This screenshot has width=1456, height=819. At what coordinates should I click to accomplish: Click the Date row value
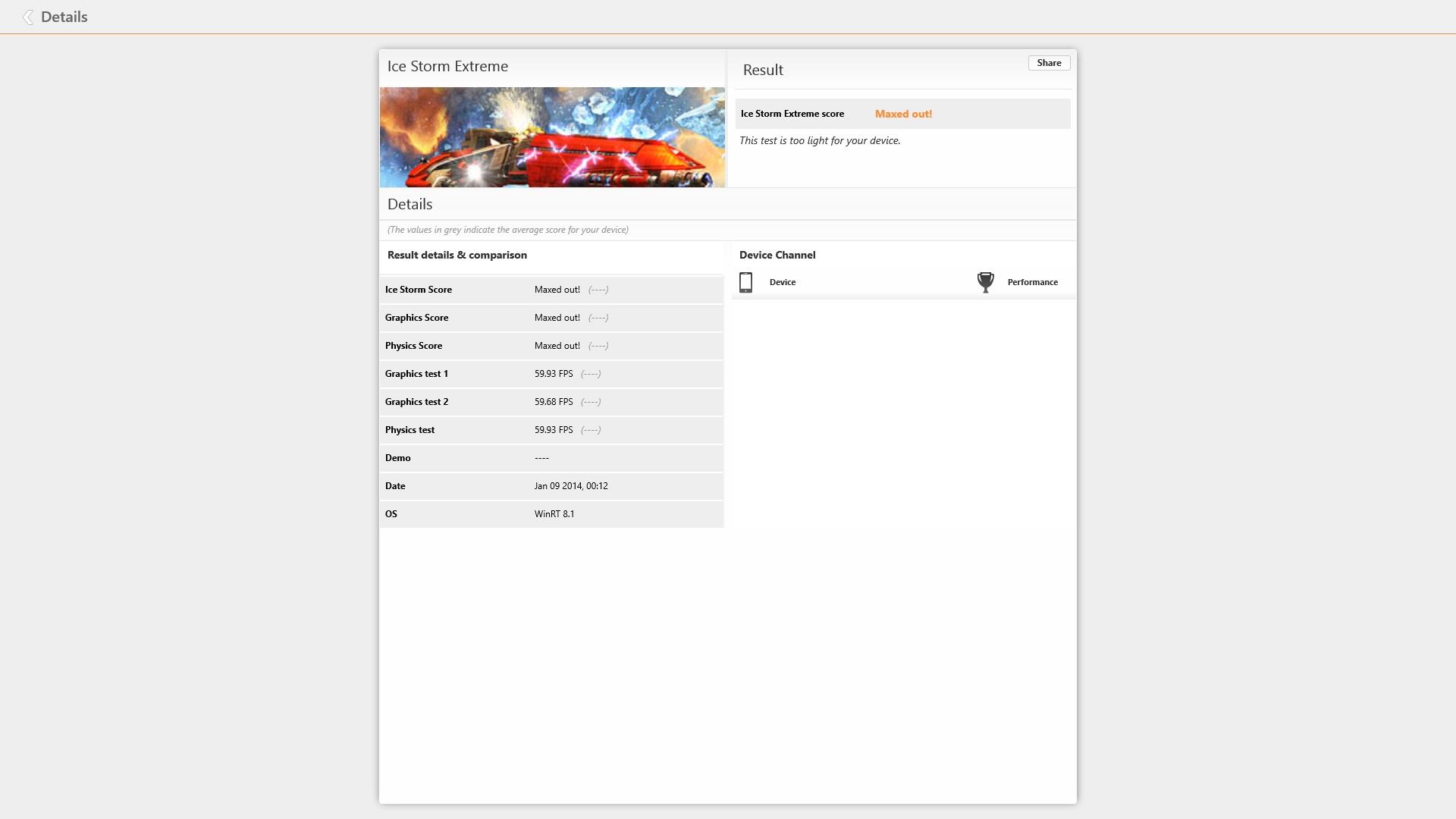[x=570, y=486]
